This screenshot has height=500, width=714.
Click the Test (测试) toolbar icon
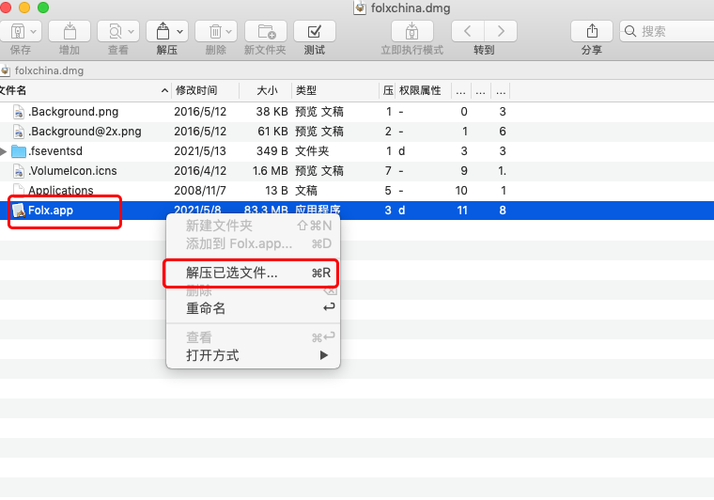point(314,31)
